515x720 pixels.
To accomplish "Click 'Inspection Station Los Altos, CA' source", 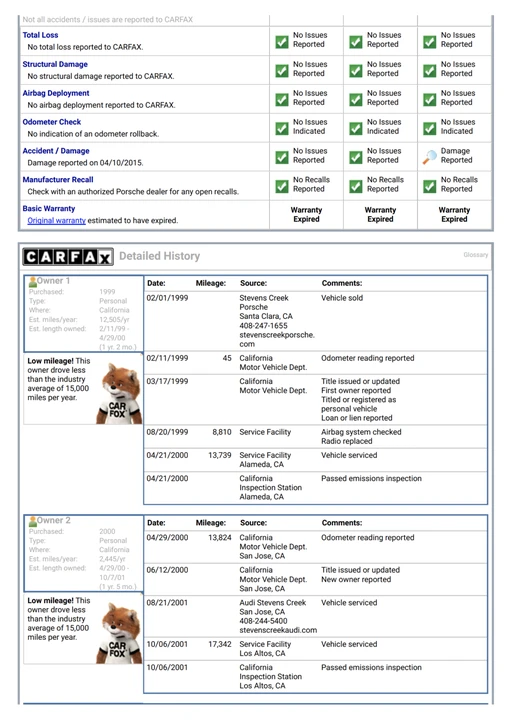I will pos(270,681).
